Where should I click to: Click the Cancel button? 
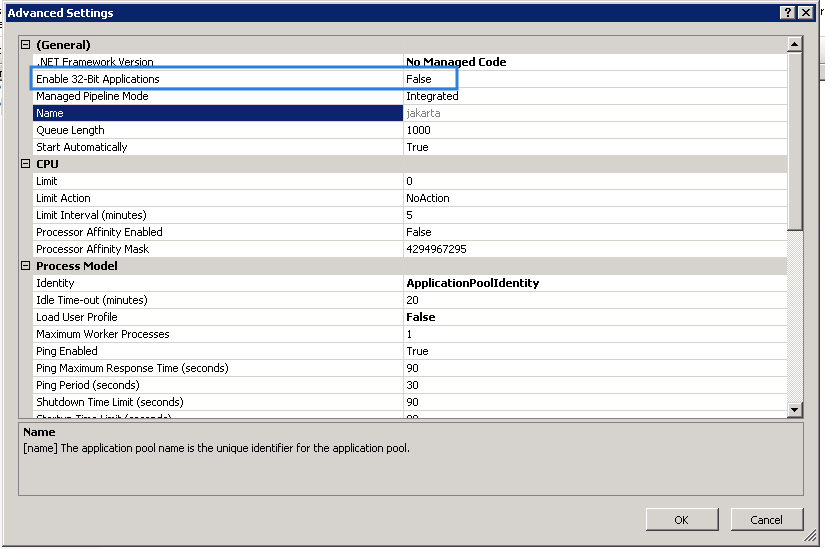766,519
